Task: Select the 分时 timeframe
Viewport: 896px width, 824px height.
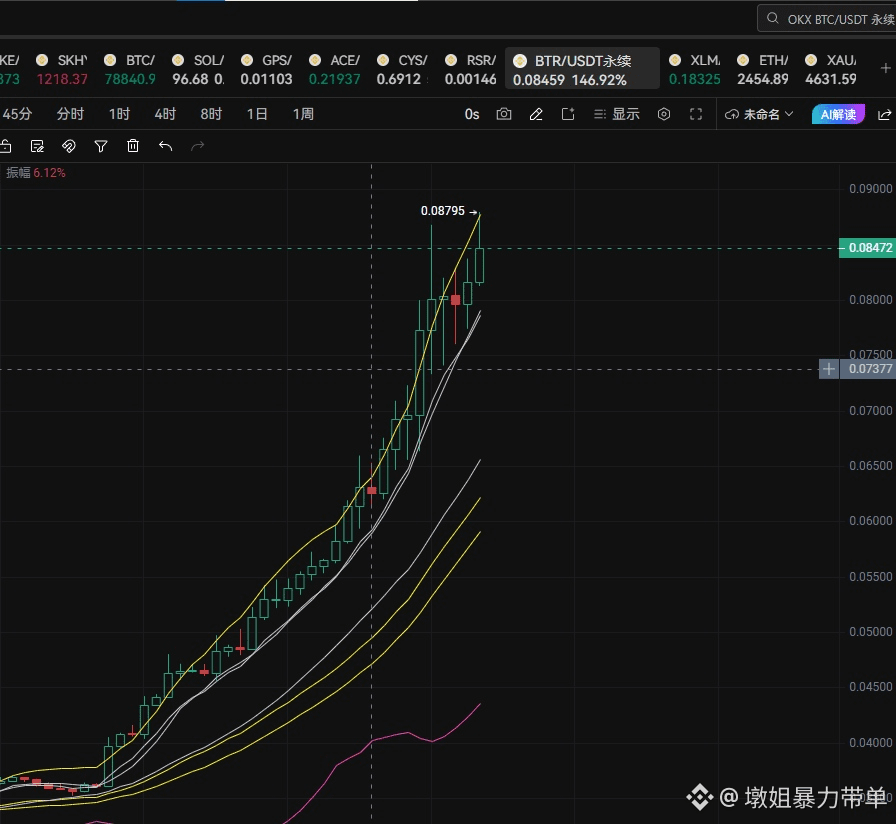Action: 70,114
